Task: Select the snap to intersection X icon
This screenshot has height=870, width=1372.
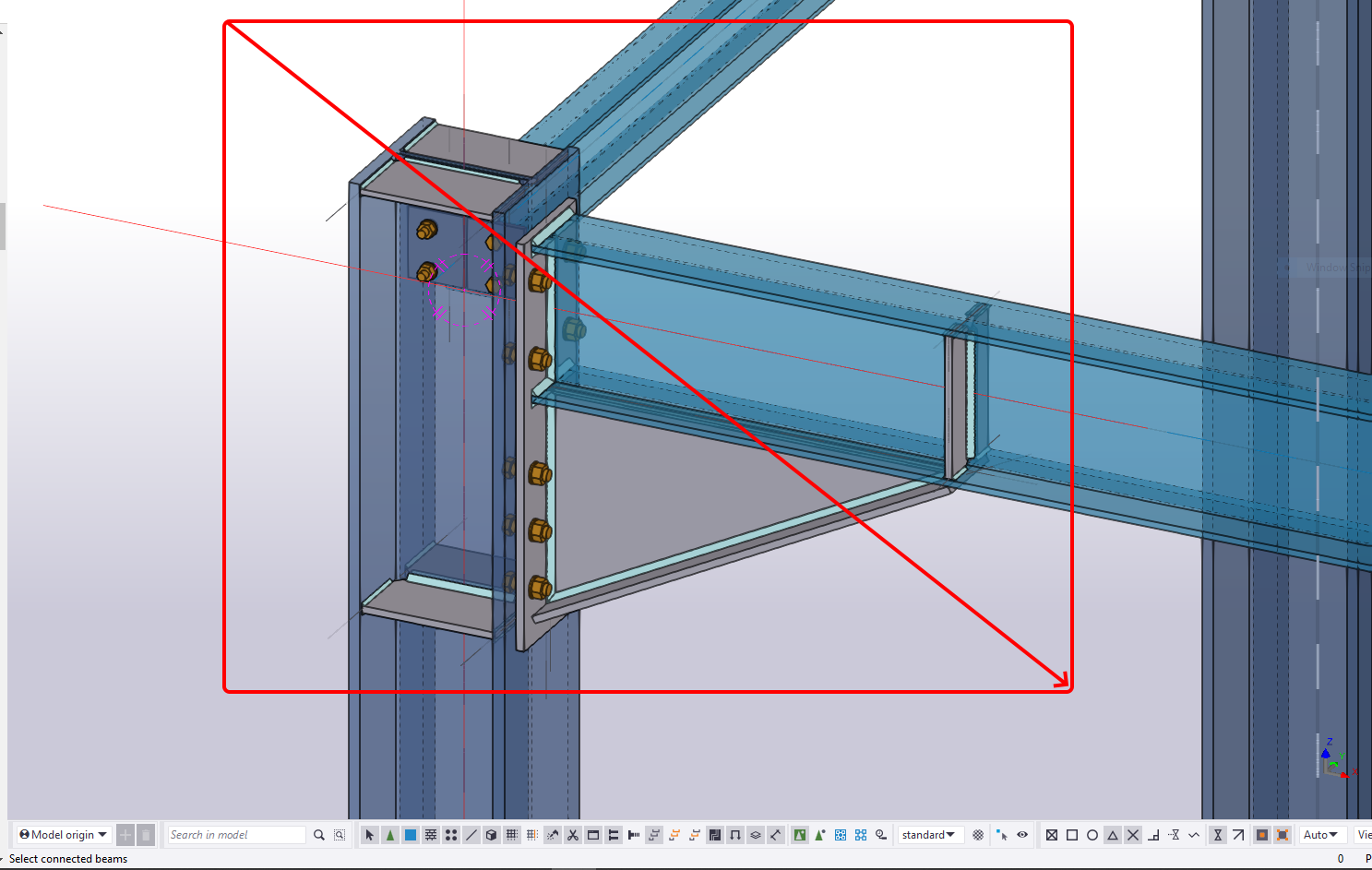Action: pyautogui.click(x=1133, y=835)
